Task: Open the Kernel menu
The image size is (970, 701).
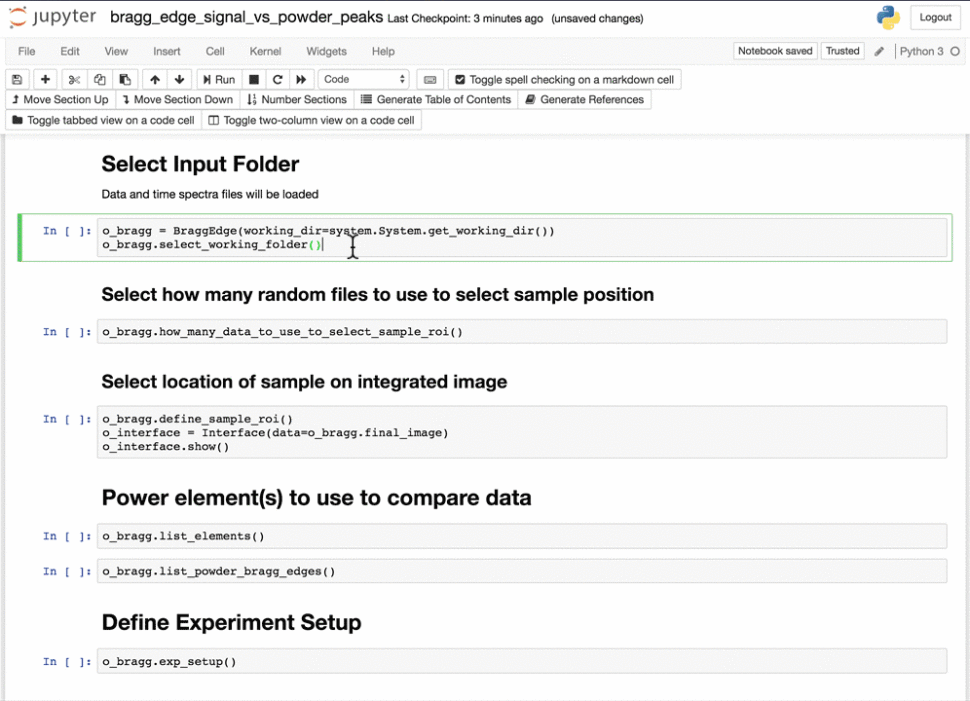Action: pyautogui.click(x=265, y=51)
